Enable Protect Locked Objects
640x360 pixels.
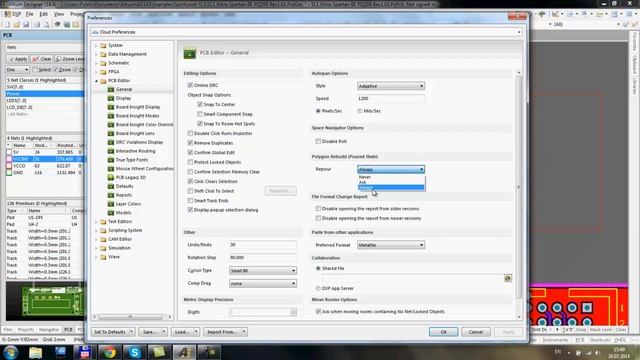point(190,162)
